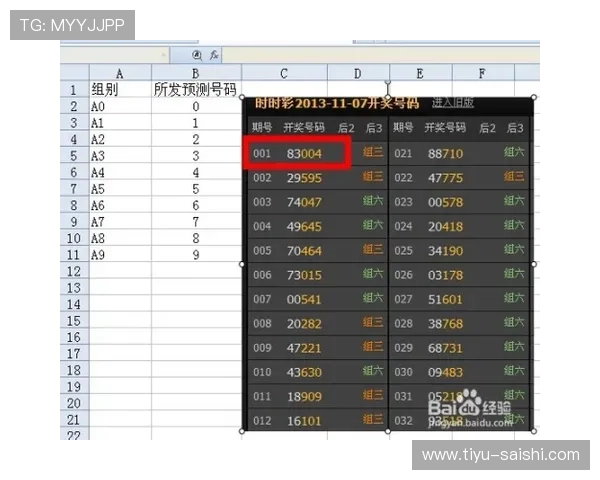The height and width of the screenshot is (480, 600).
Task: Click the orange 组三 label in row 022
Action: [514, 176]
